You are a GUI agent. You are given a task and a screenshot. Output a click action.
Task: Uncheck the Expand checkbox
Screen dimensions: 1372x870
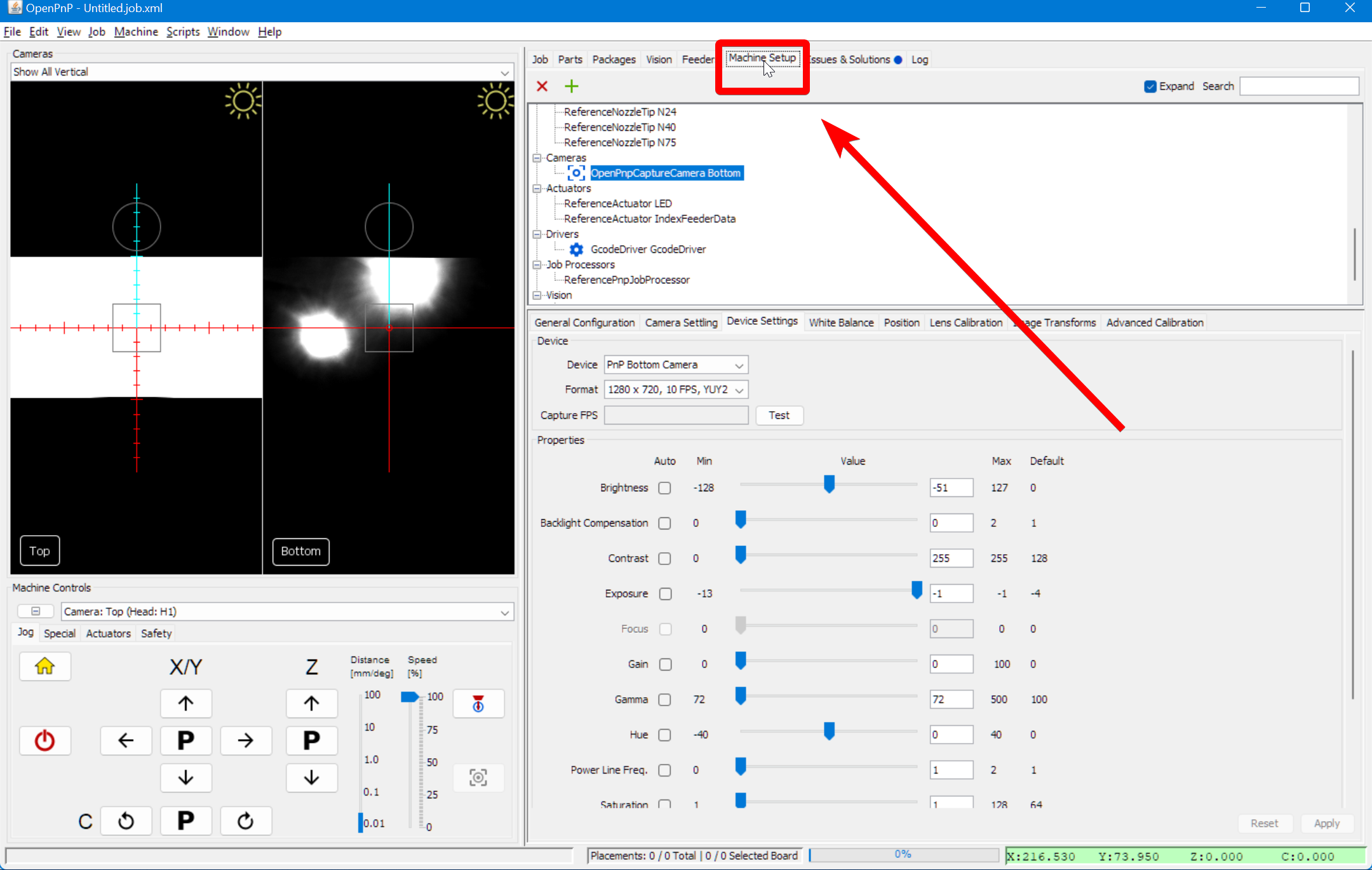tap(1150, 86)
